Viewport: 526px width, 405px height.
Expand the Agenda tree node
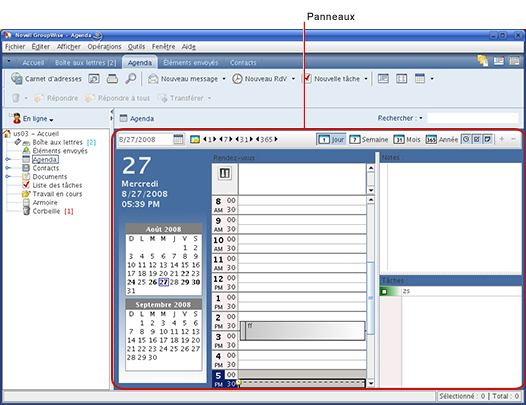pyautogui.click(x=8, y=159)
